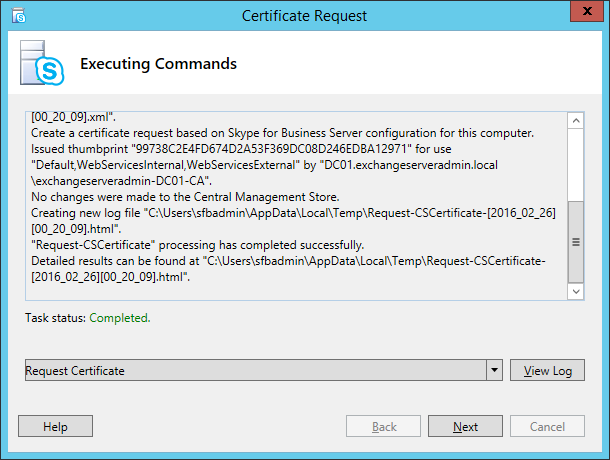Click the 'processing has completed successfully' line
Image resolution: width=610 pixels, height=460 pixels.
click(198, 245)
